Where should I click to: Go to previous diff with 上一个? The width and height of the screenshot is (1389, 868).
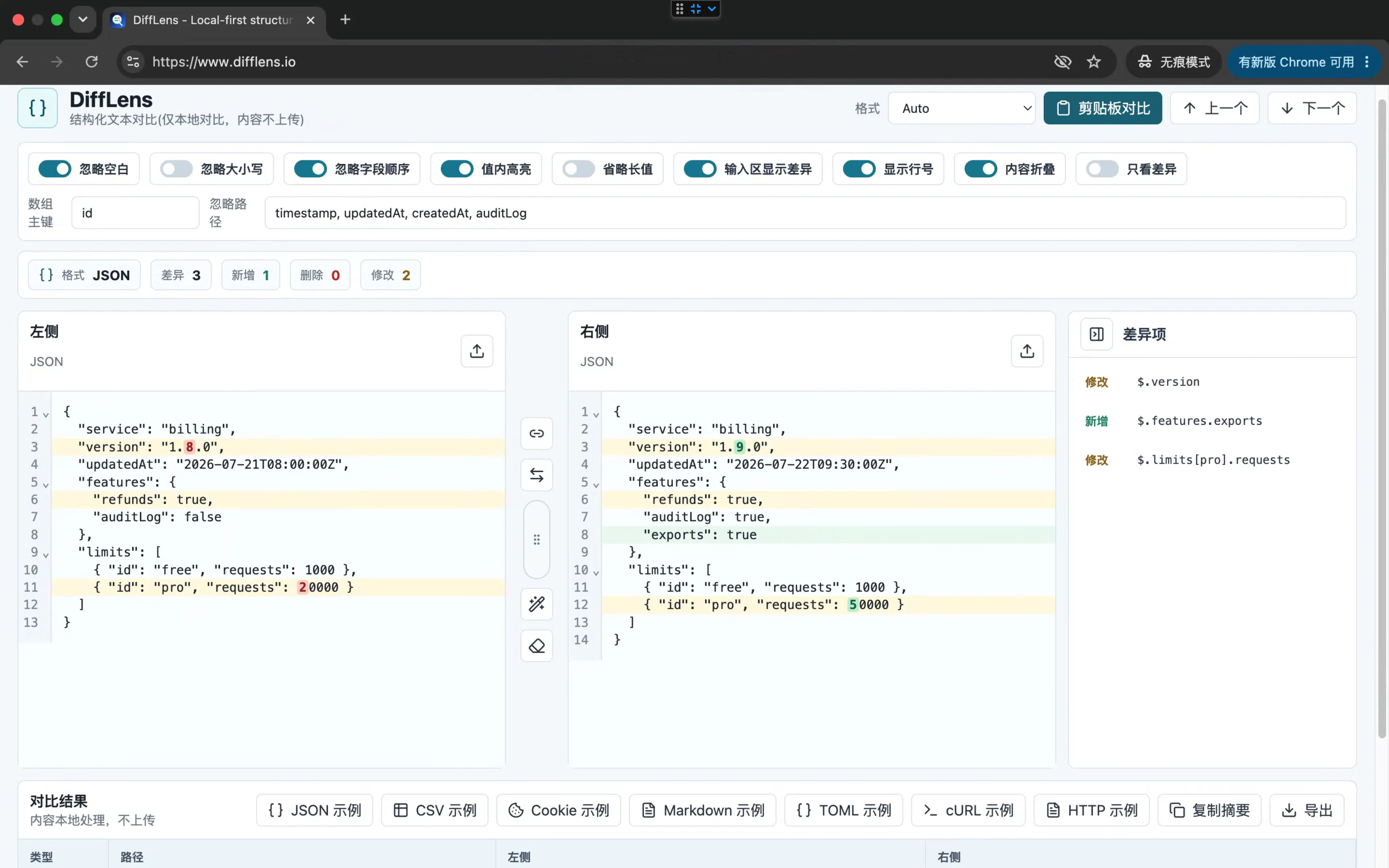(x=1215, y=108)
